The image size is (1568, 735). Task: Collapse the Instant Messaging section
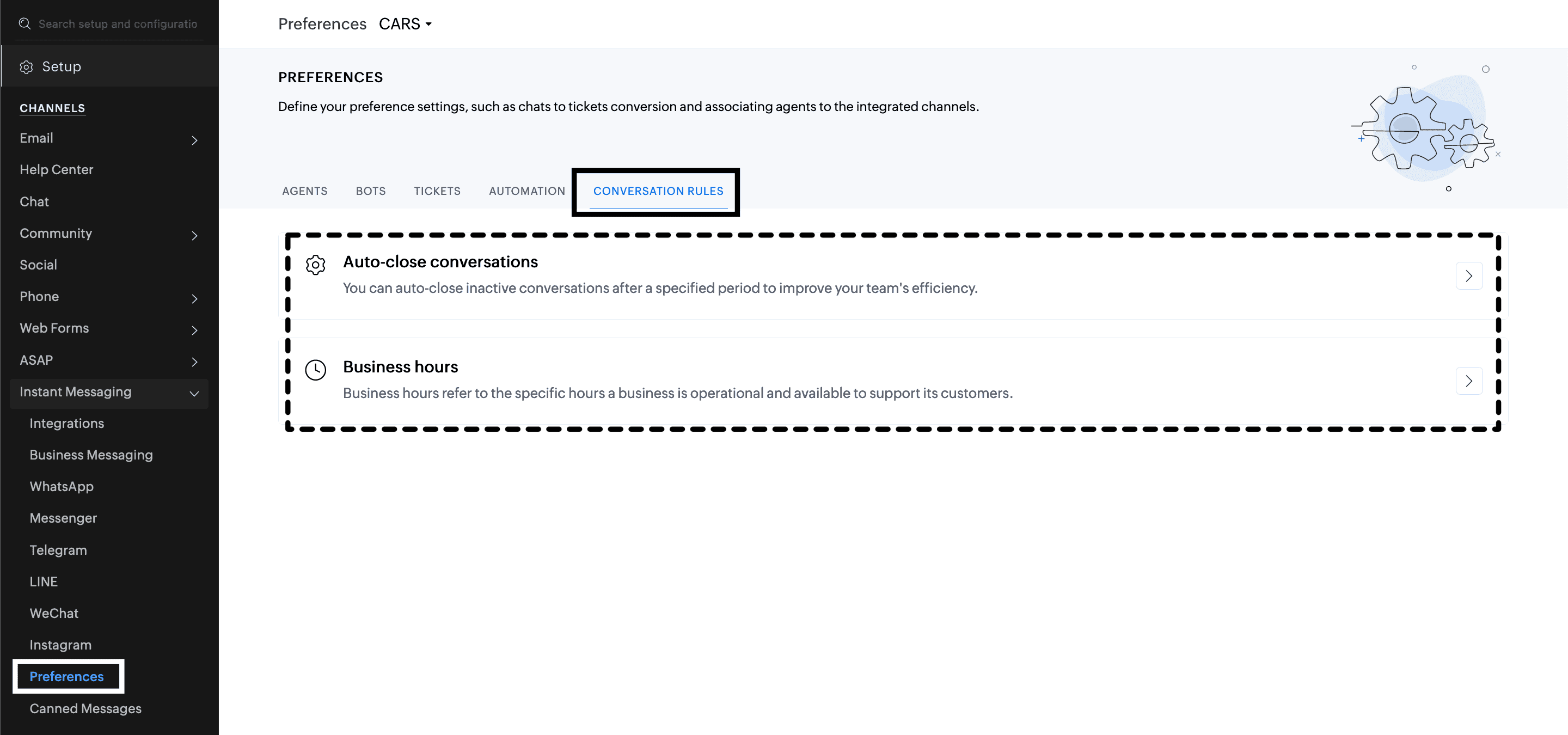tap(194, 393)
